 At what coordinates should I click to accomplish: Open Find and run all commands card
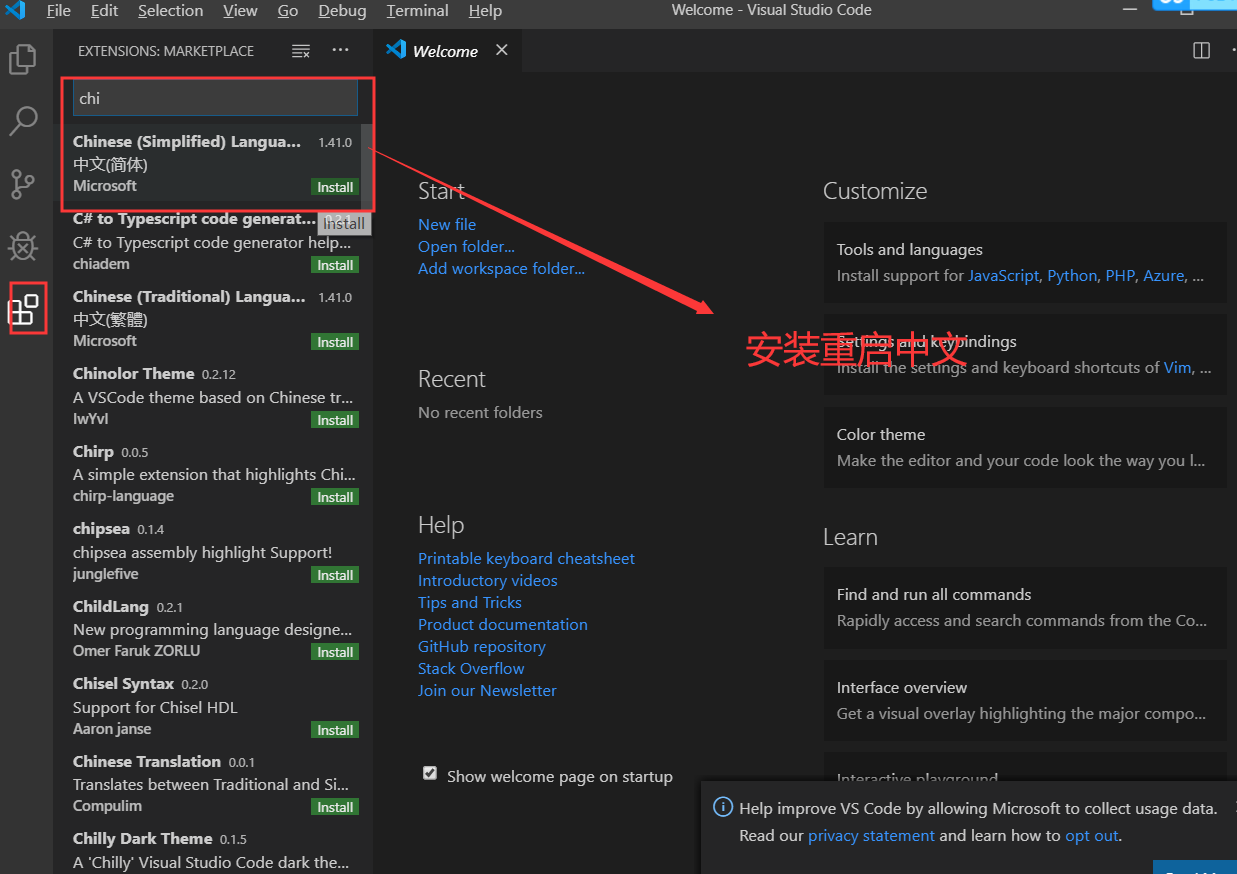[x=1025, y=607]
